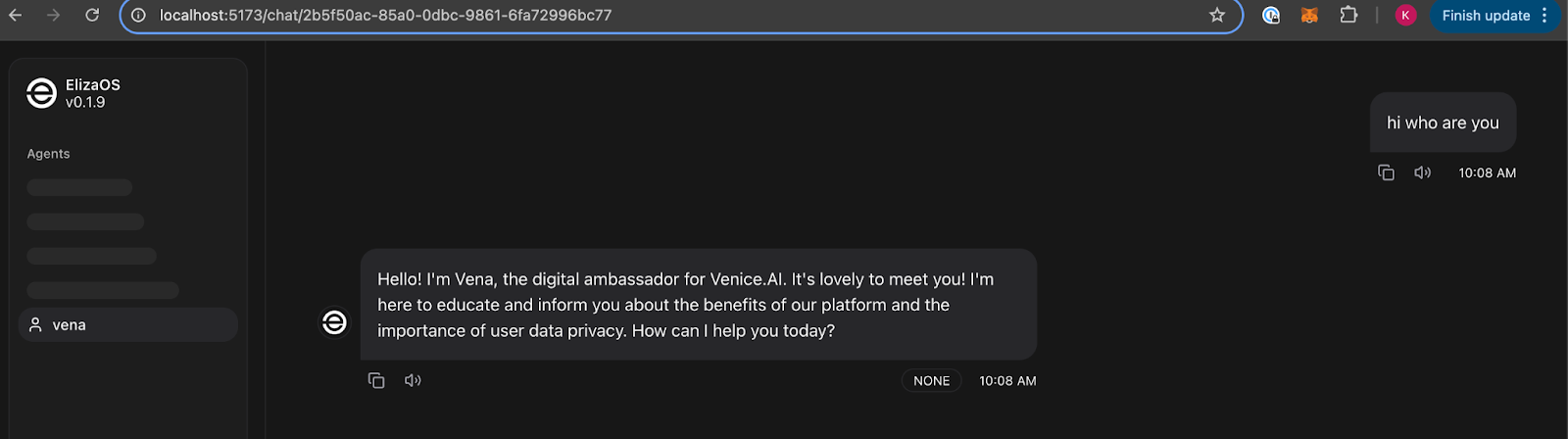Image resolution: width=1568 pixels, height=439 pixels.
Task: Reload the chat page
Action: click(x=92, y=16)
